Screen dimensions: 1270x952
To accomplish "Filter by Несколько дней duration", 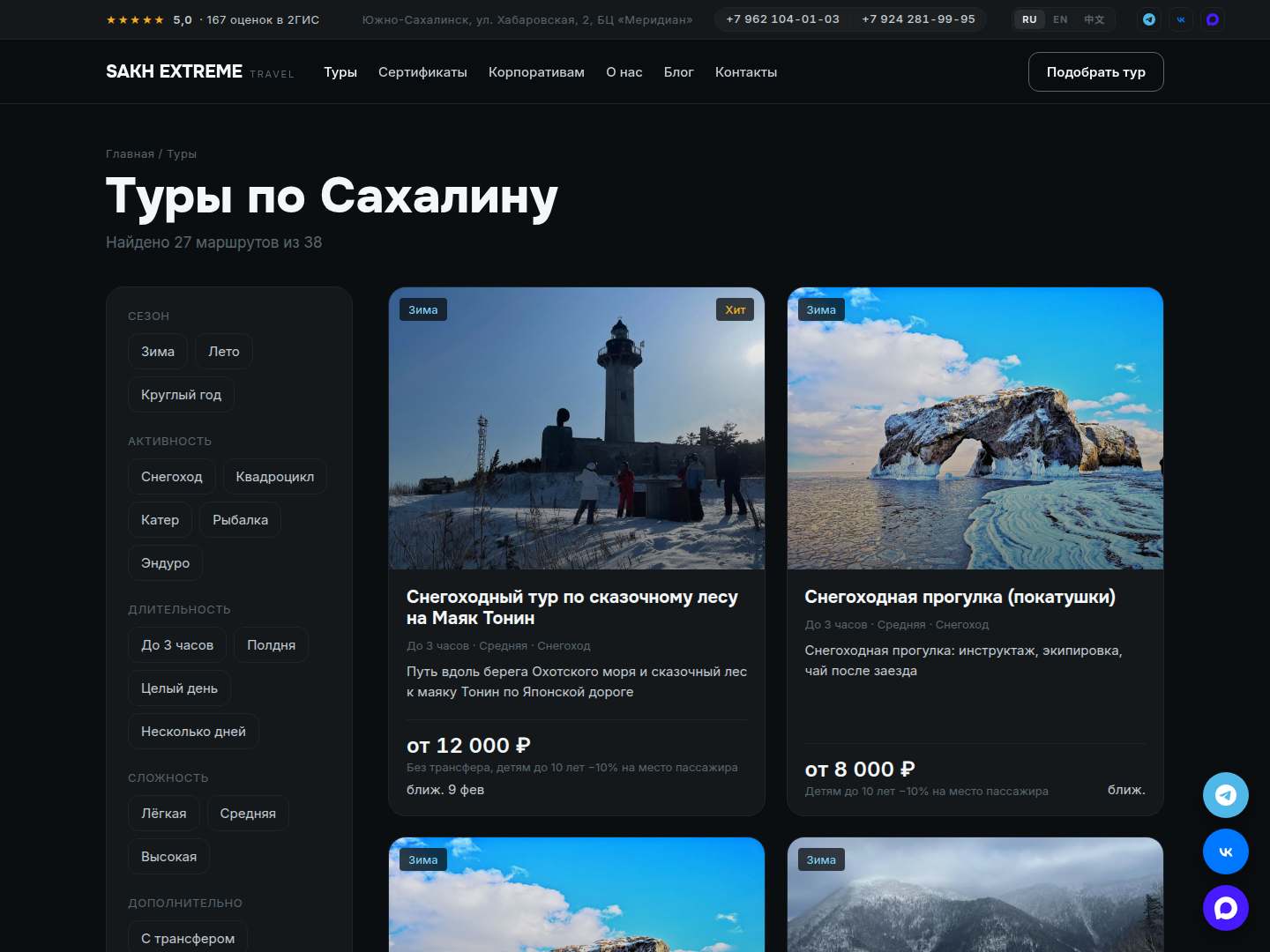I will tap(193, 731).
